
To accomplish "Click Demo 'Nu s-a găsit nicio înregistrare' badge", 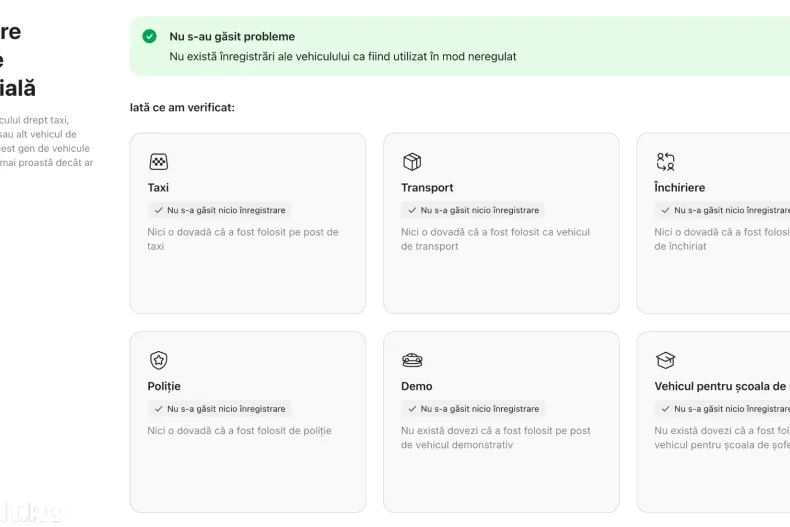I will click(473, 409).
